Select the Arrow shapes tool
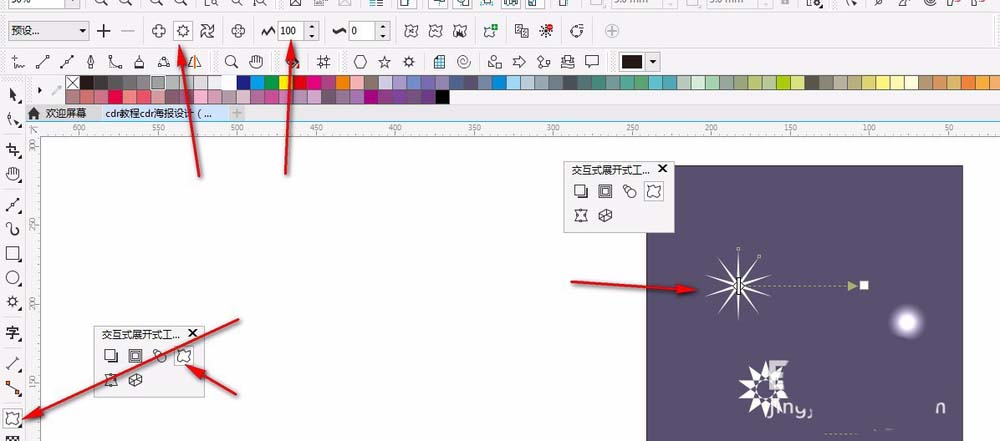Viewport: 1000px width, 441px height. pyautogui.click(x=519, y=62)
